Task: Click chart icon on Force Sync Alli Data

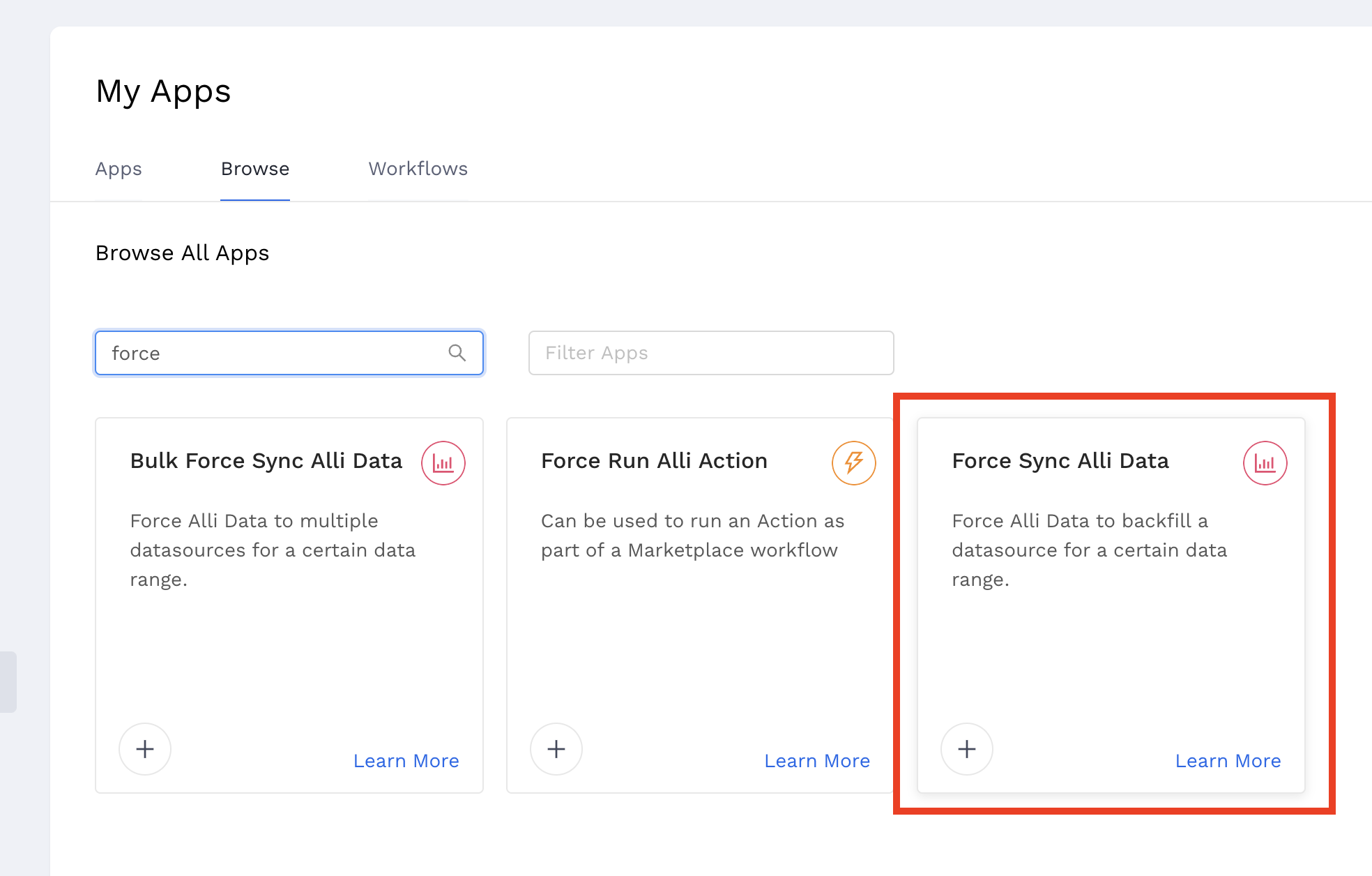Action: 1265,462
